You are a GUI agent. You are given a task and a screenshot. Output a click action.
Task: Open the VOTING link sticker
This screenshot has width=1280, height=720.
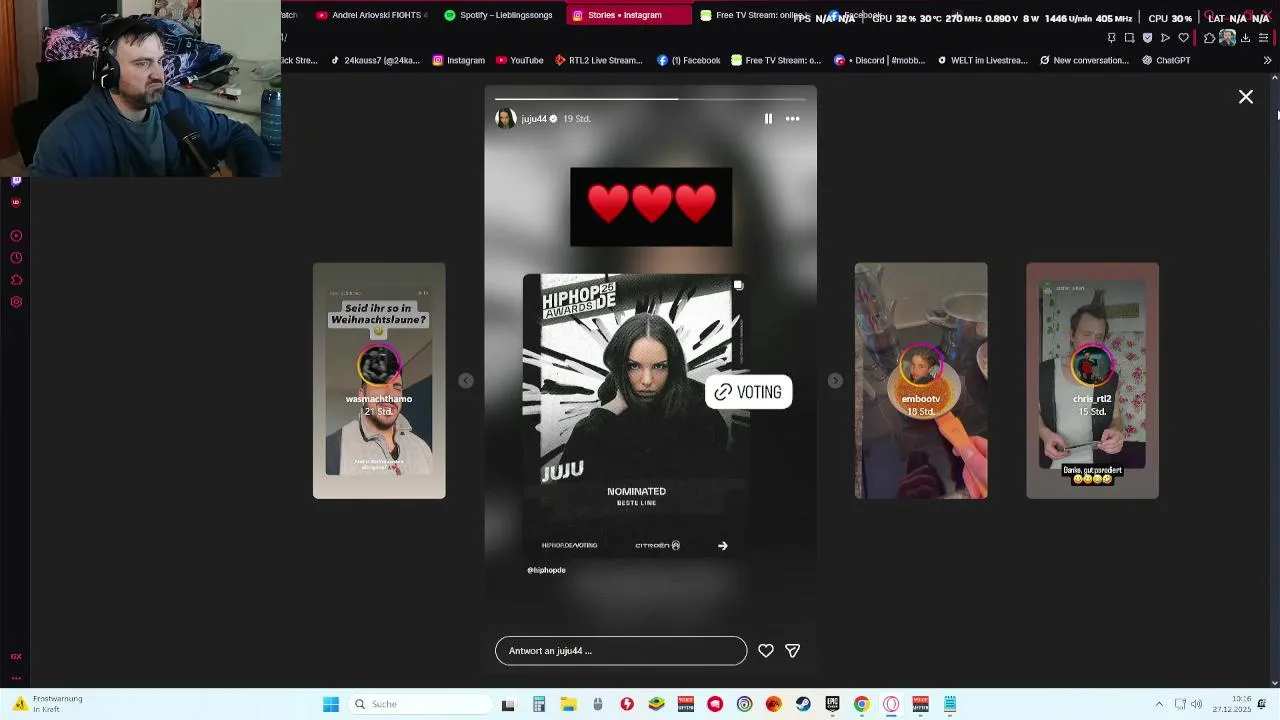tap(748, 392)
